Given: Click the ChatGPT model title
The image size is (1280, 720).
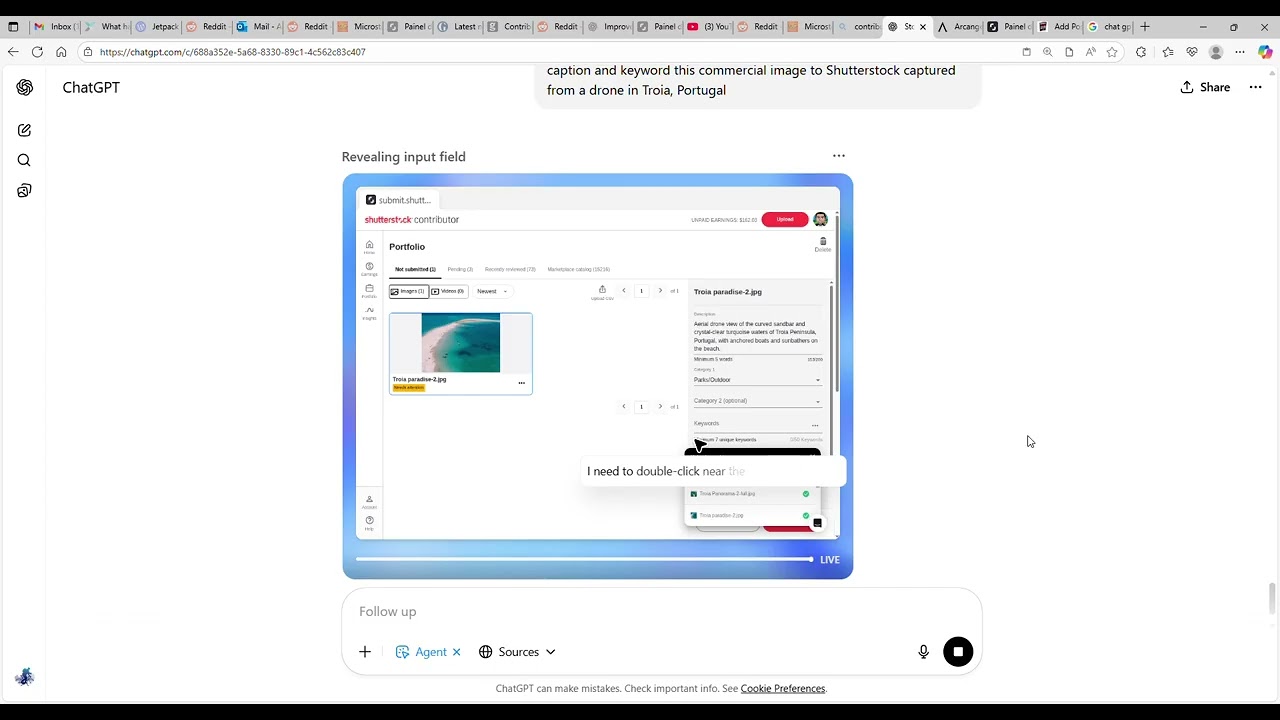Looking at the screenshot, I should [91, 87].
